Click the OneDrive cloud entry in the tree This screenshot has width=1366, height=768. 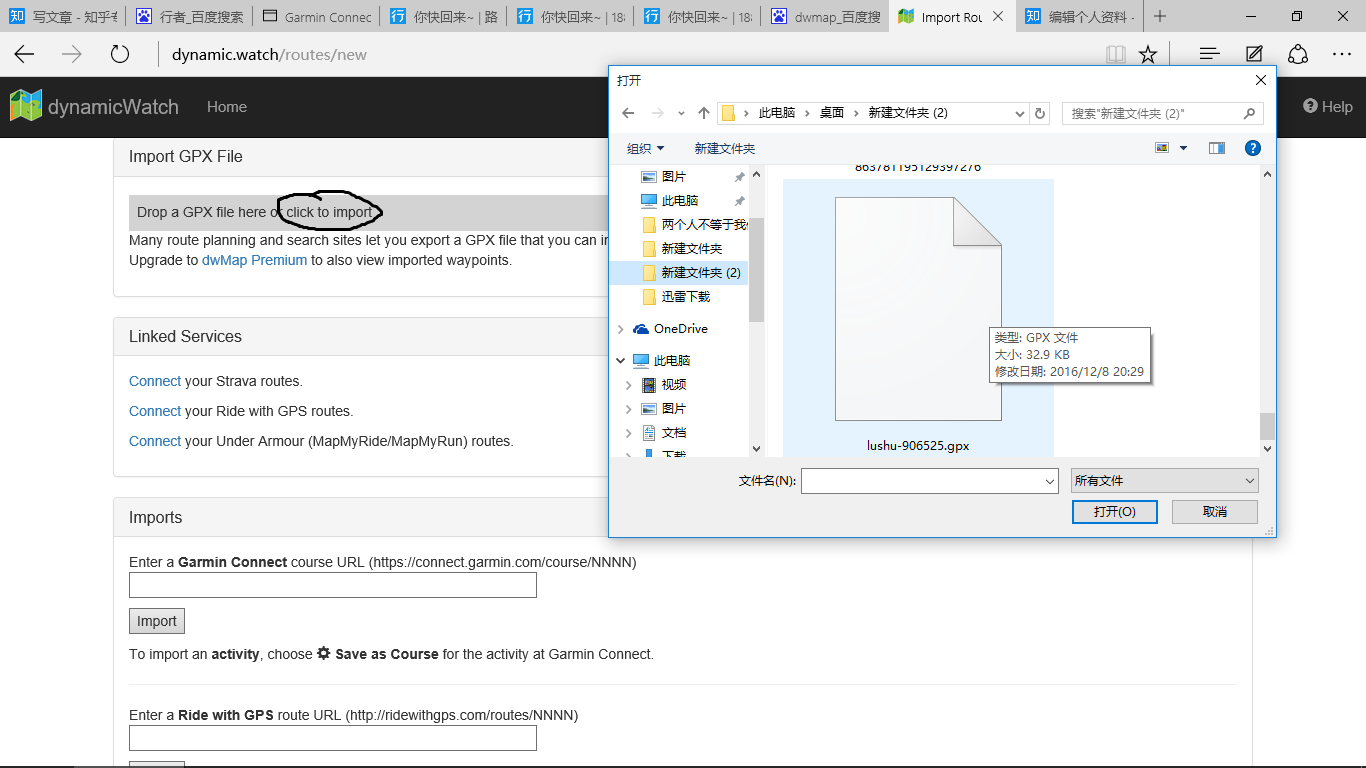(680, 329)
